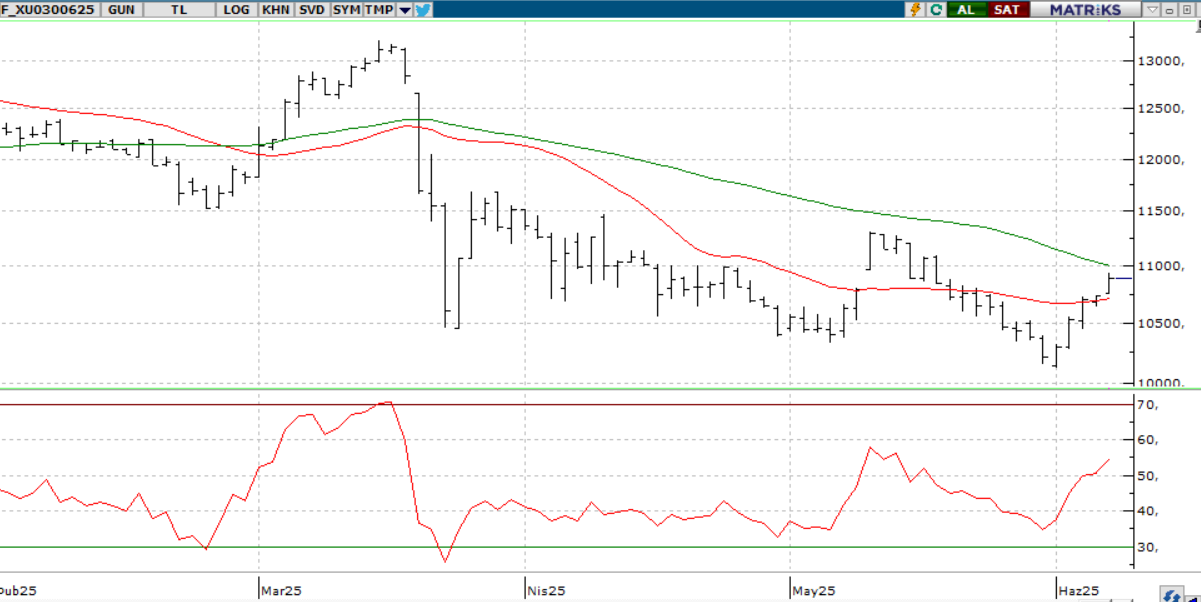Image resolution: width=1201 pixels, height=602 pixels.
Task: Click the green refresh icon
Action: [x=936, y=9]
